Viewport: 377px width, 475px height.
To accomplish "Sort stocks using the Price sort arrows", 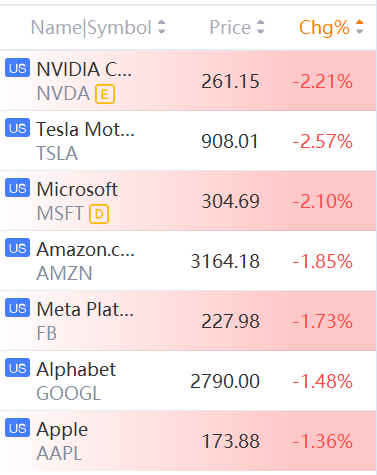I will click(x=260, y=27).
